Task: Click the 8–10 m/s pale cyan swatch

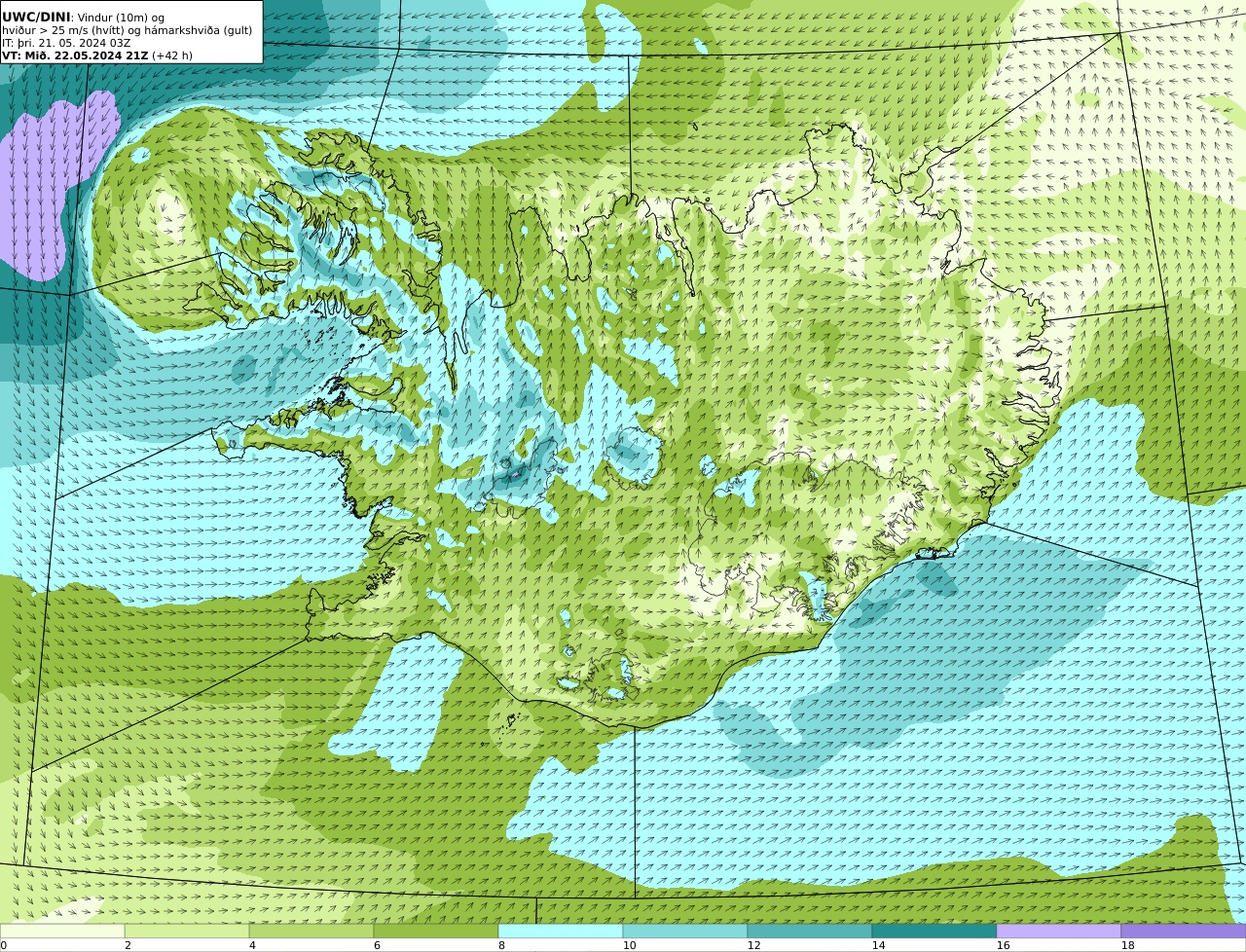Action: pos(561,932)
